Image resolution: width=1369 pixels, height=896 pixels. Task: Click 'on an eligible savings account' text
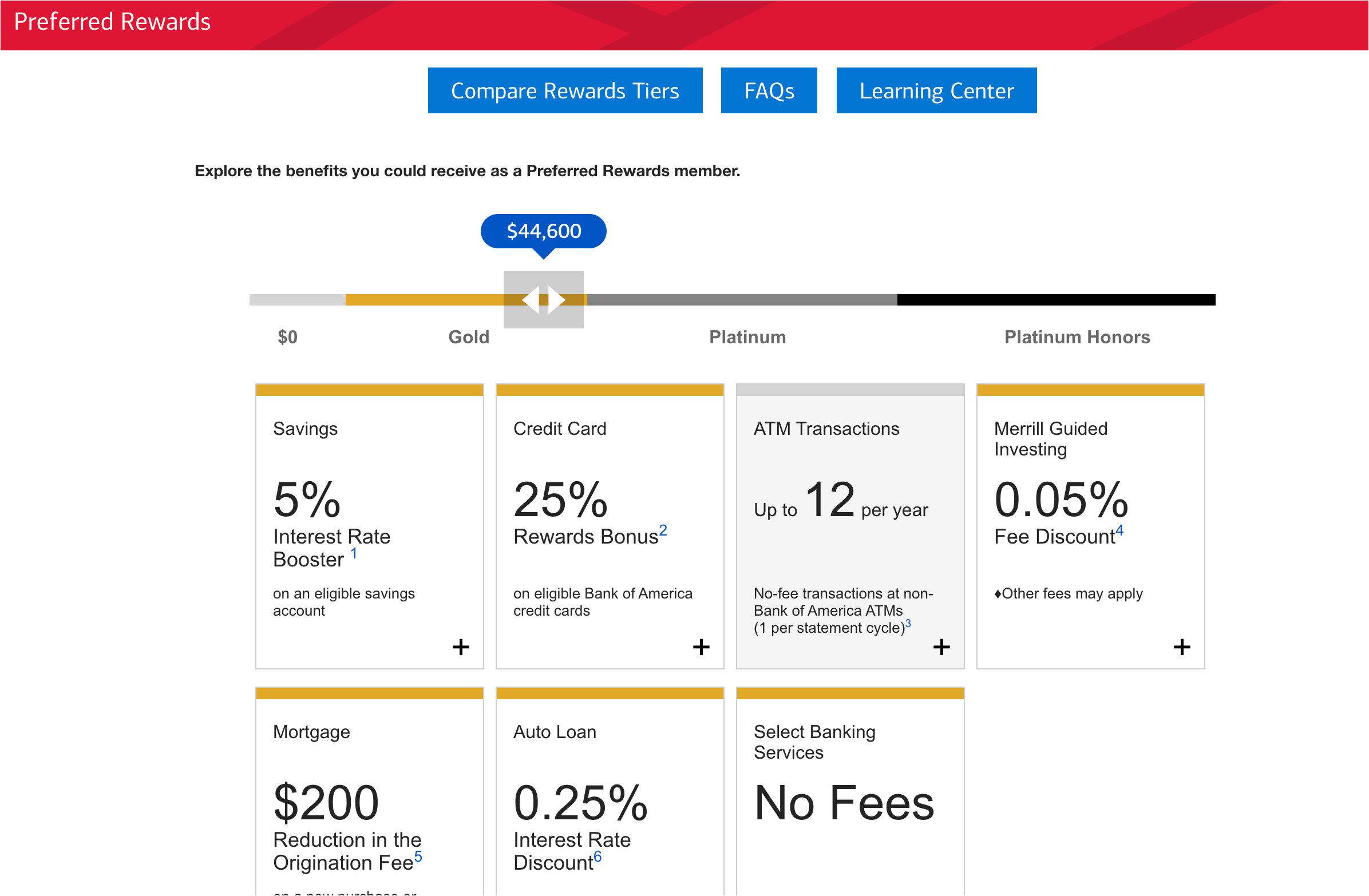tap(343, 602)
